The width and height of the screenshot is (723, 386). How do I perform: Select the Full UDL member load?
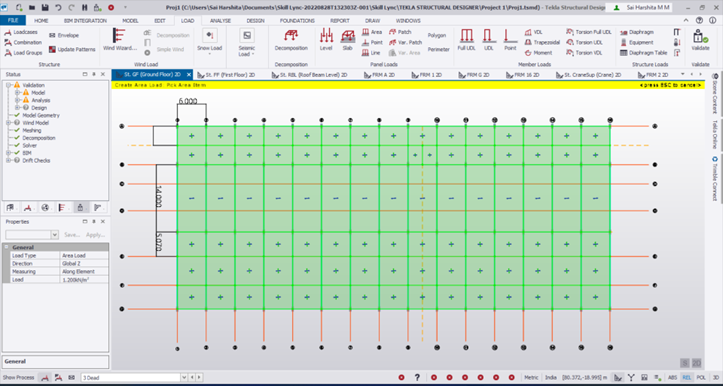pos(466,40)
